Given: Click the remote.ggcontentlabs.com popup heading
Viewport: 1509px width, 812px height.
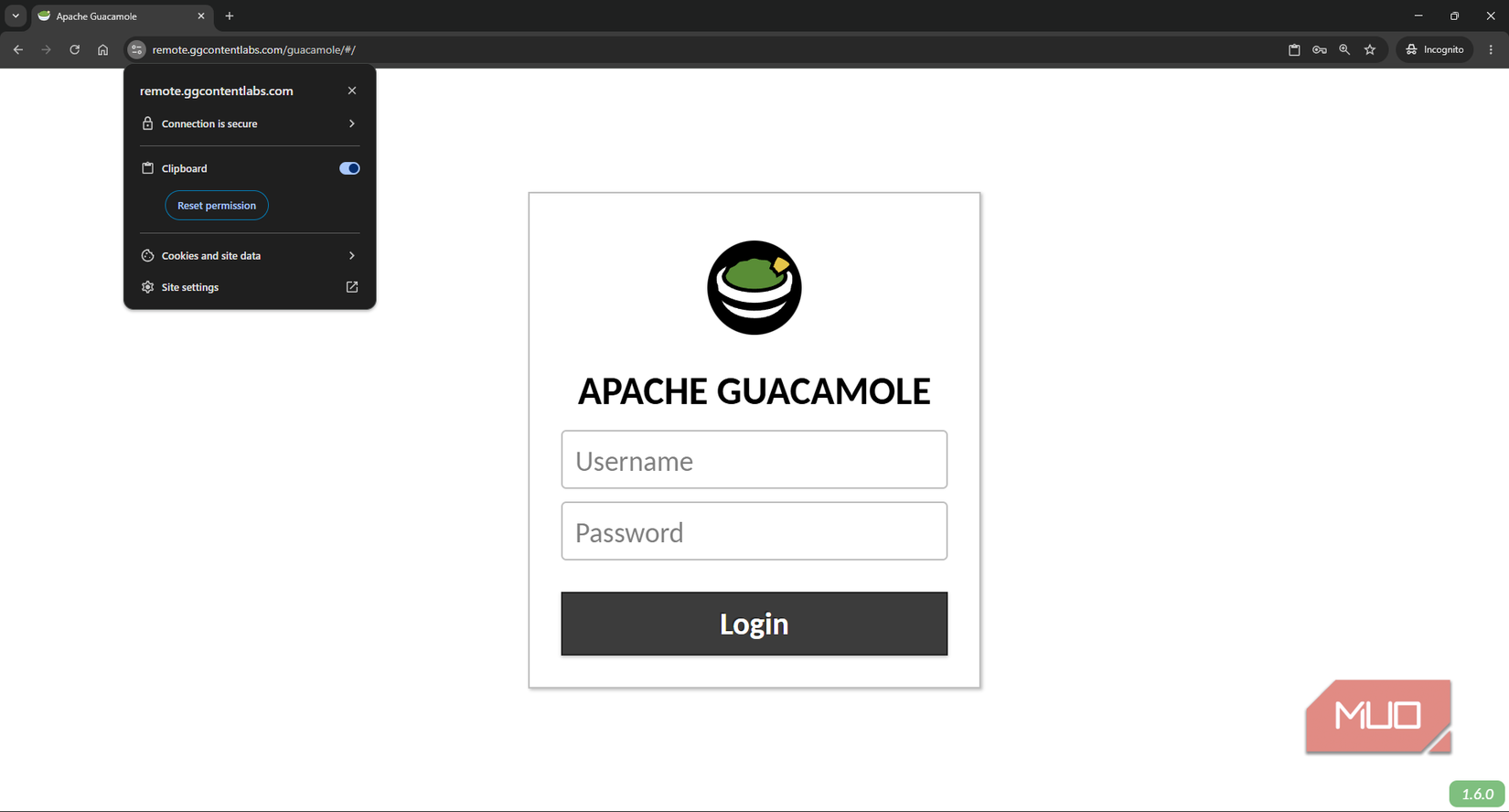Looking at the screenshot, I should (217, 91).
